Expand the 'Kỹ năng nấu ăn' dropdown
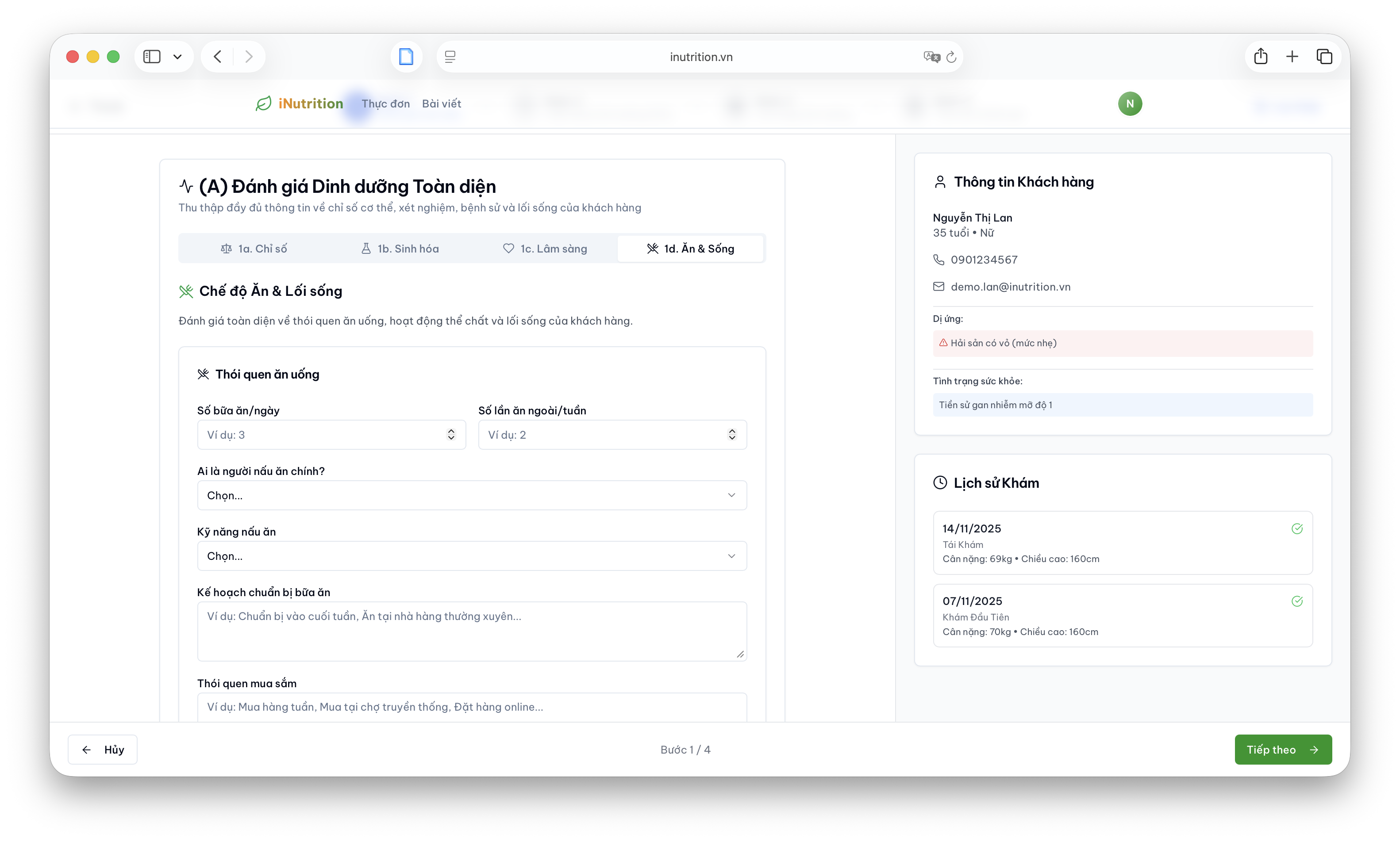Screen dimensions: 1400x842 [472, 556]
